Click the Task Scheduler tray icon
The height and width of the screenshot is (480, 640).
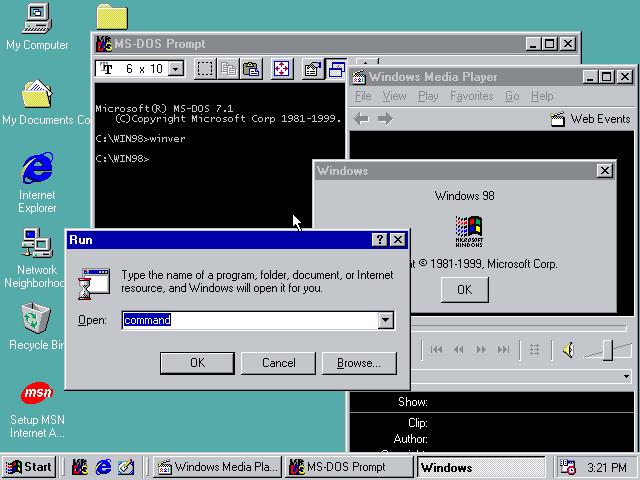click(567, 467)
